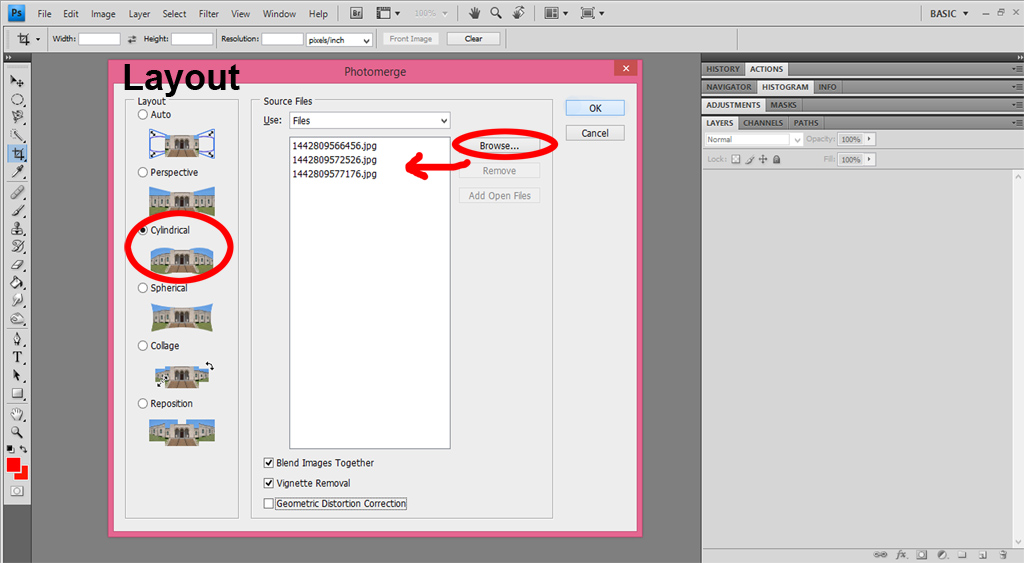Open the Opacity slider arrow
1024x563 pixels.
[x=869, y=139]
